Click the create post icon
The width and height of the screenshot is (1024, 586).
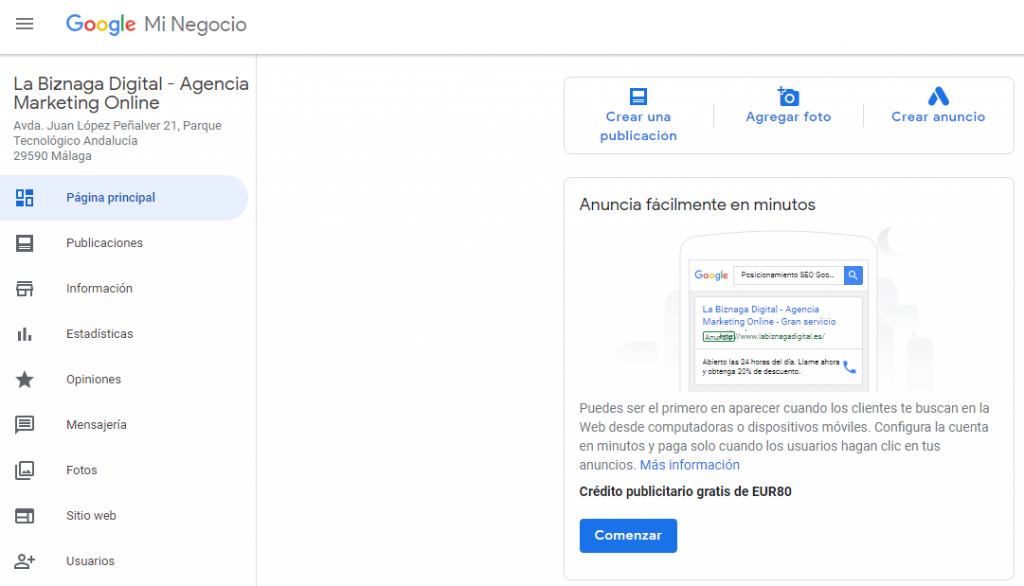pyautogui.click(x=638, y=97)
